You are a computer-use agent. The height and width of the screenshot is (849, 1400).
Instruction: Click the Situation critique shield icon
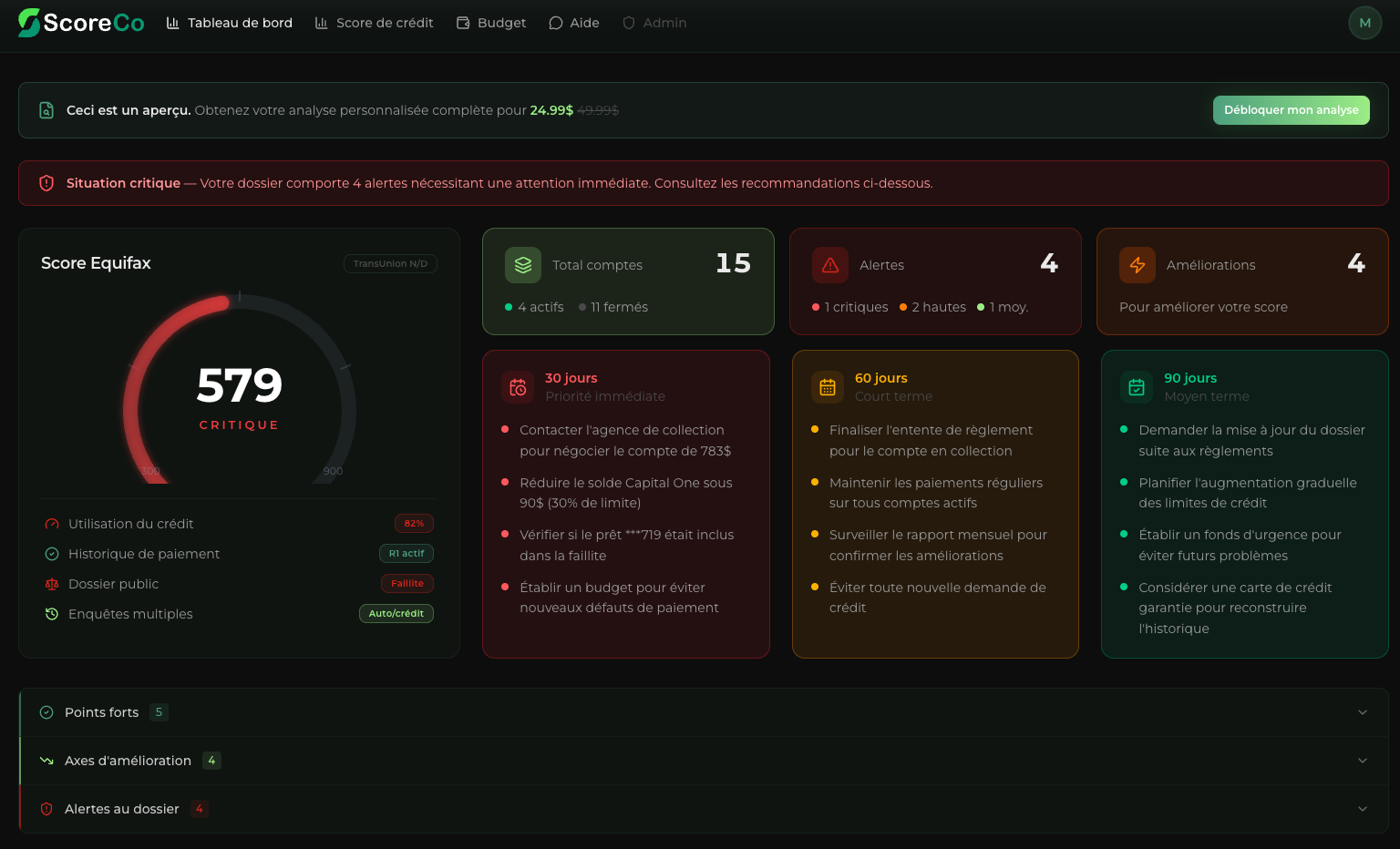click(46, 183)
